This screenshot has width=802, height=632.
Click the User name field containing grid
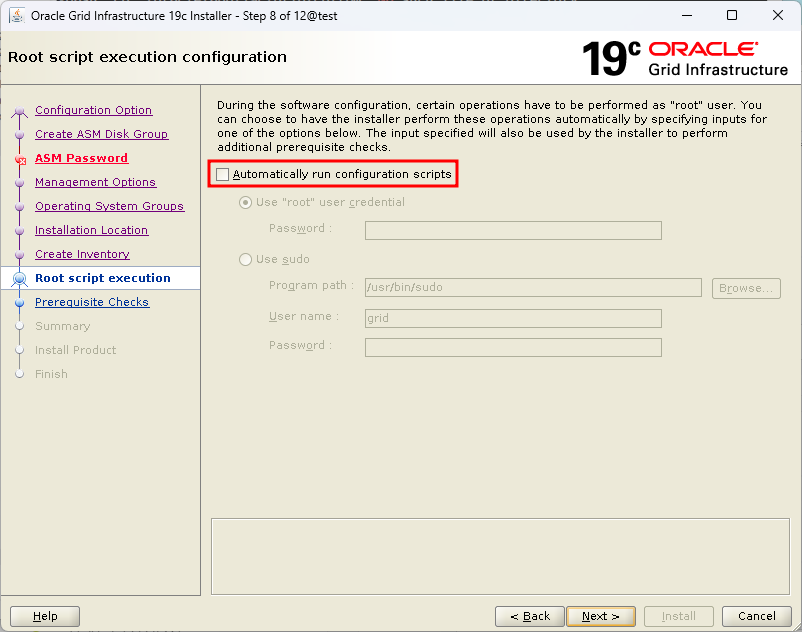pyautogui.click(x=513, y=319)
